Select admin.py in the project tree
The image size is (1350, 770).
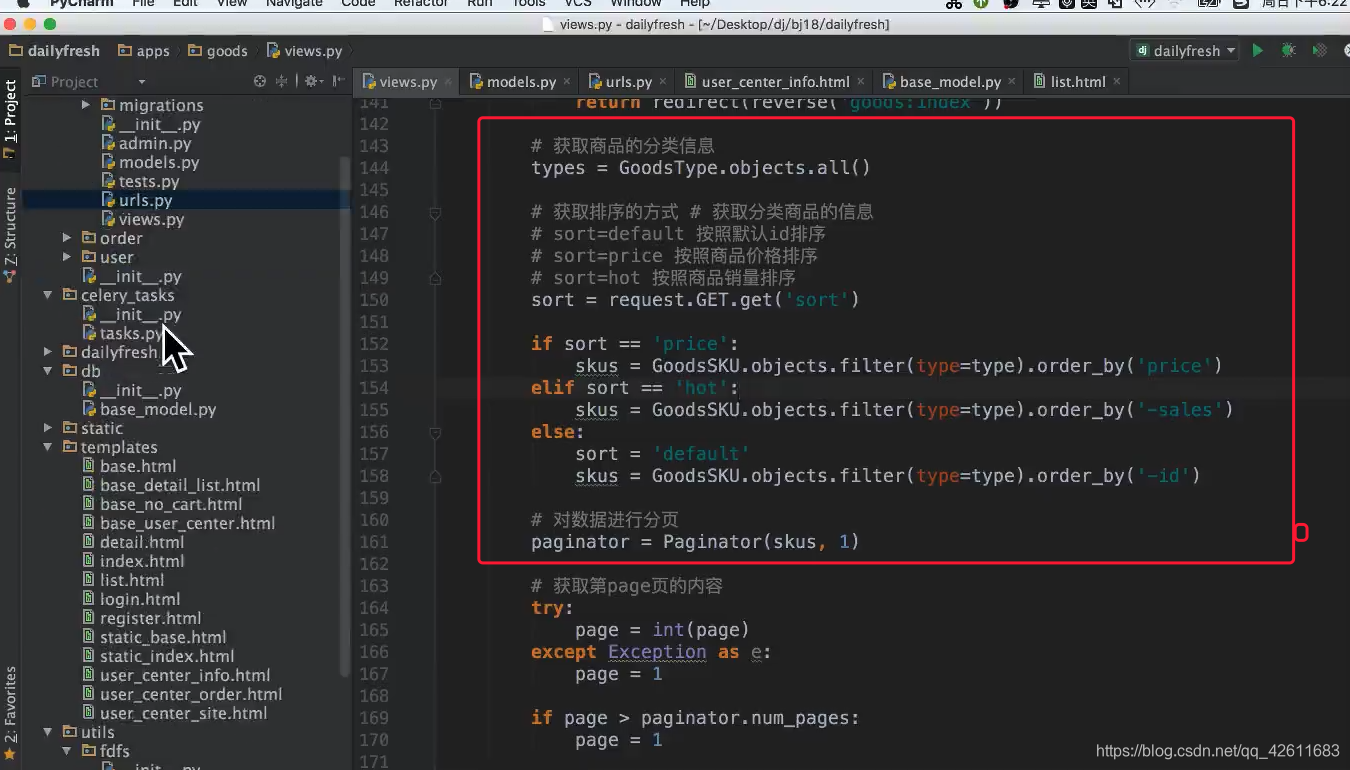(146, 143)
